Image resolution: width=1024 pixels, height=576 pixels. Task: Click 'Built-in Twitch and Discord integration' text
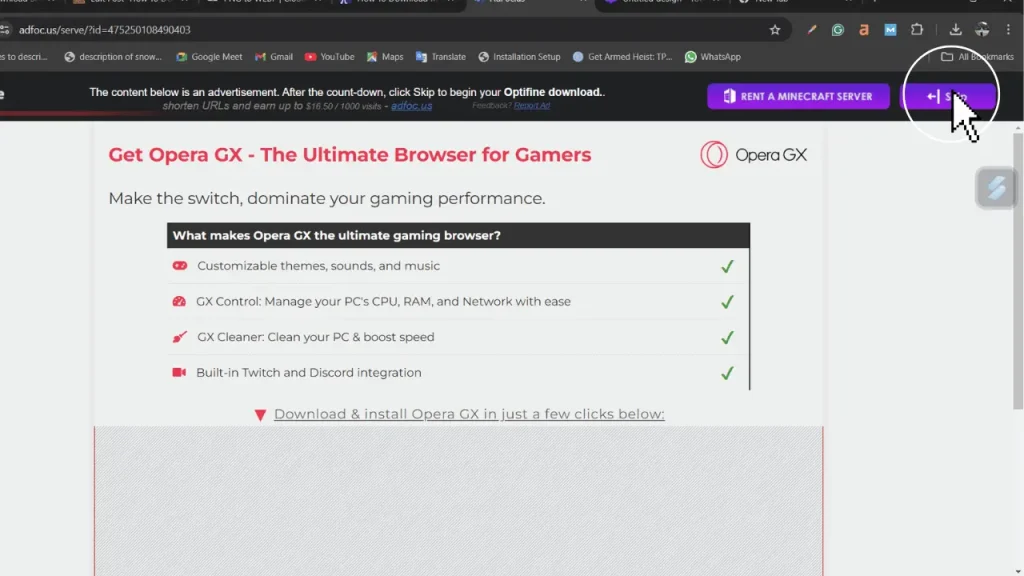click(308, 372)
